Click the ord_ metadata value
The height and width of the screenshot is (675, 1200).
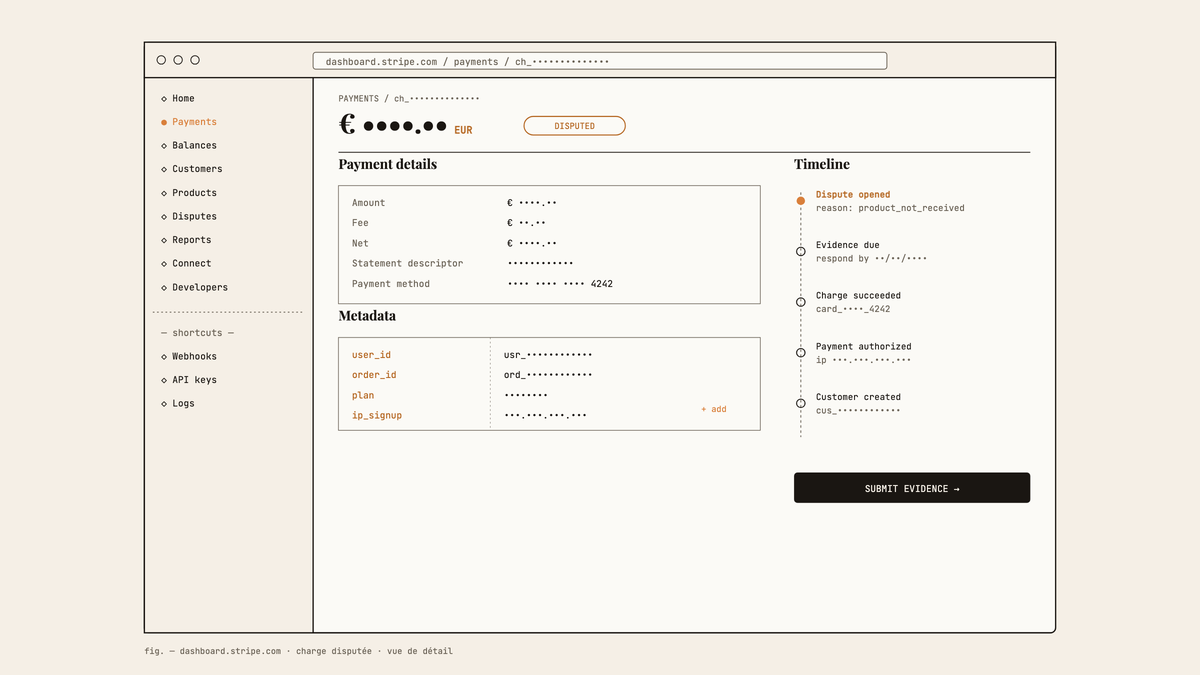click(548, 375)
